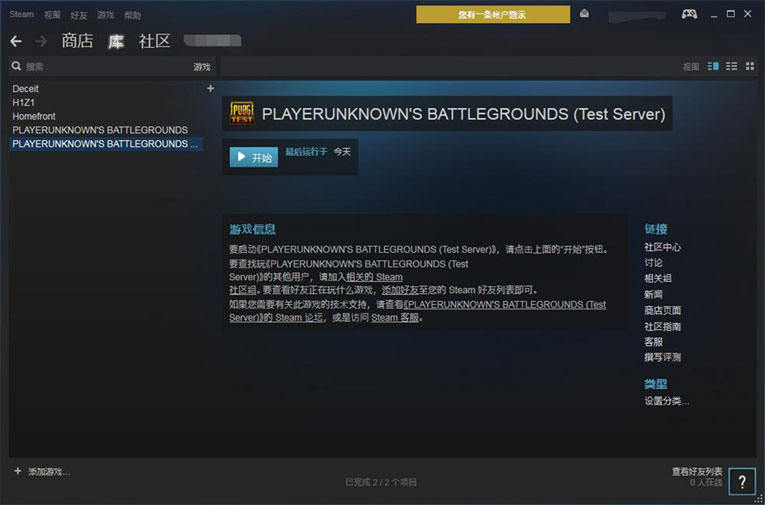
Task: Switch to detail view layout icon
Action: tap(713, 66)
